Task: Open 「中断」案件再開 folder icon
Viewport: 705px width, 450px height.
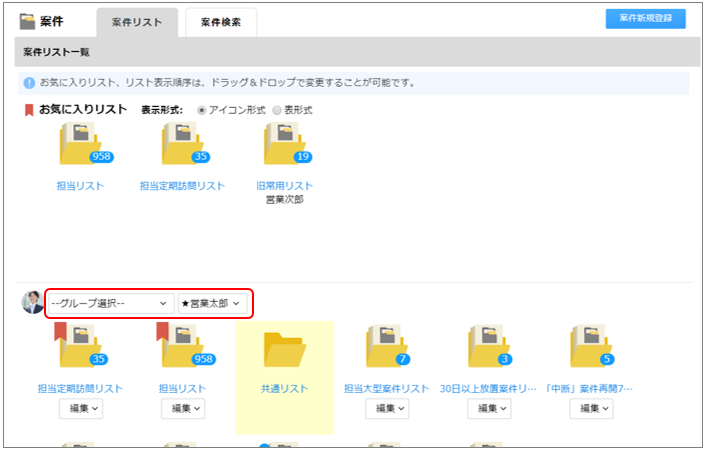Action: click(x=591, y=346)
